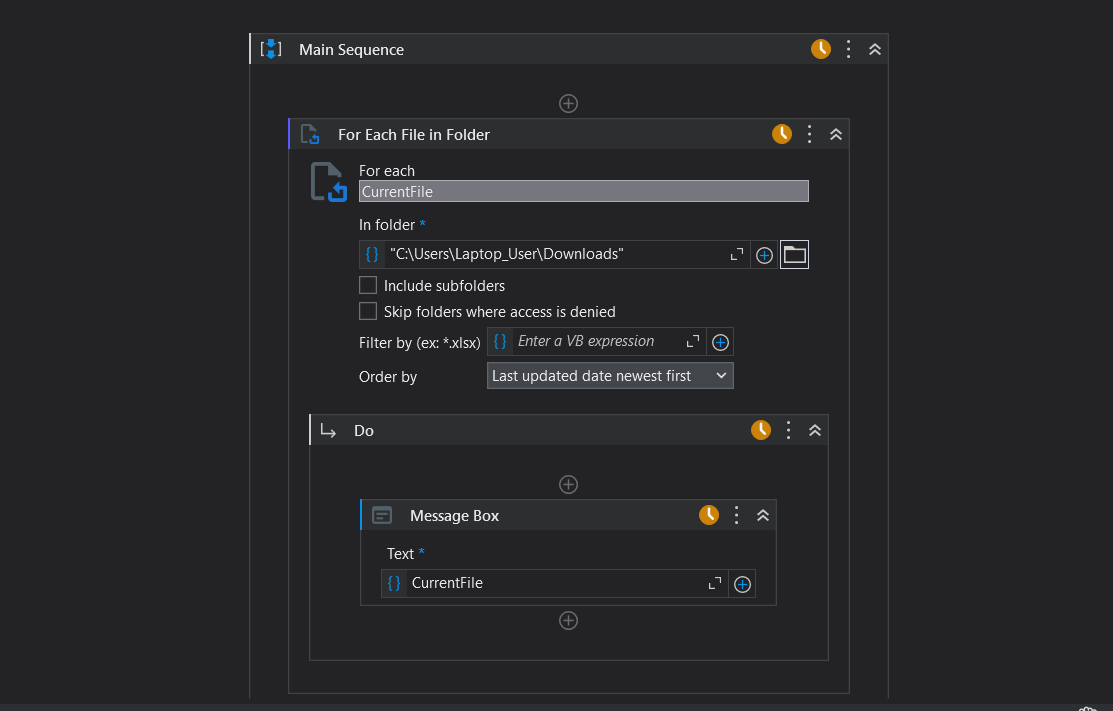The image size is (1113, 711).
Task: Open the Message Box three-dot options menu
Action: 737,515
